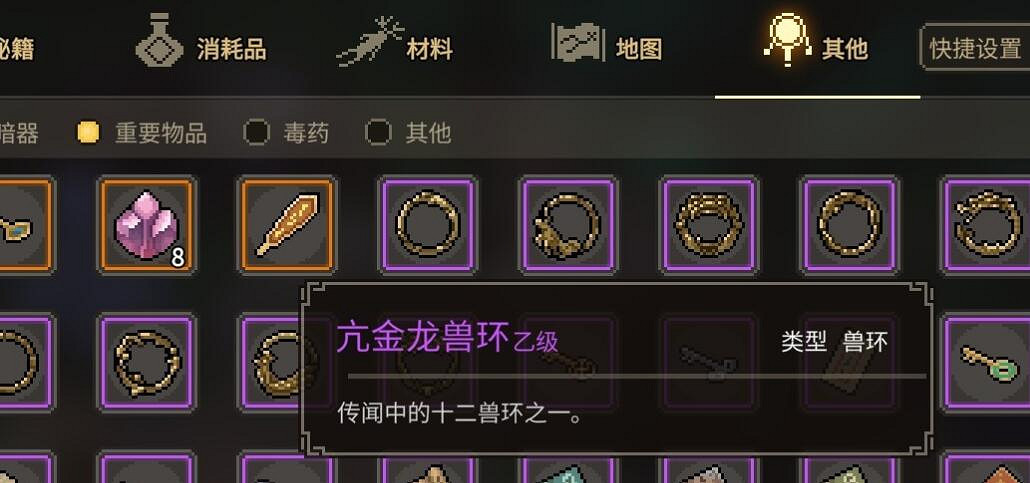
Task: Switch to the 地图 tab
Action: tap(638, 49)
